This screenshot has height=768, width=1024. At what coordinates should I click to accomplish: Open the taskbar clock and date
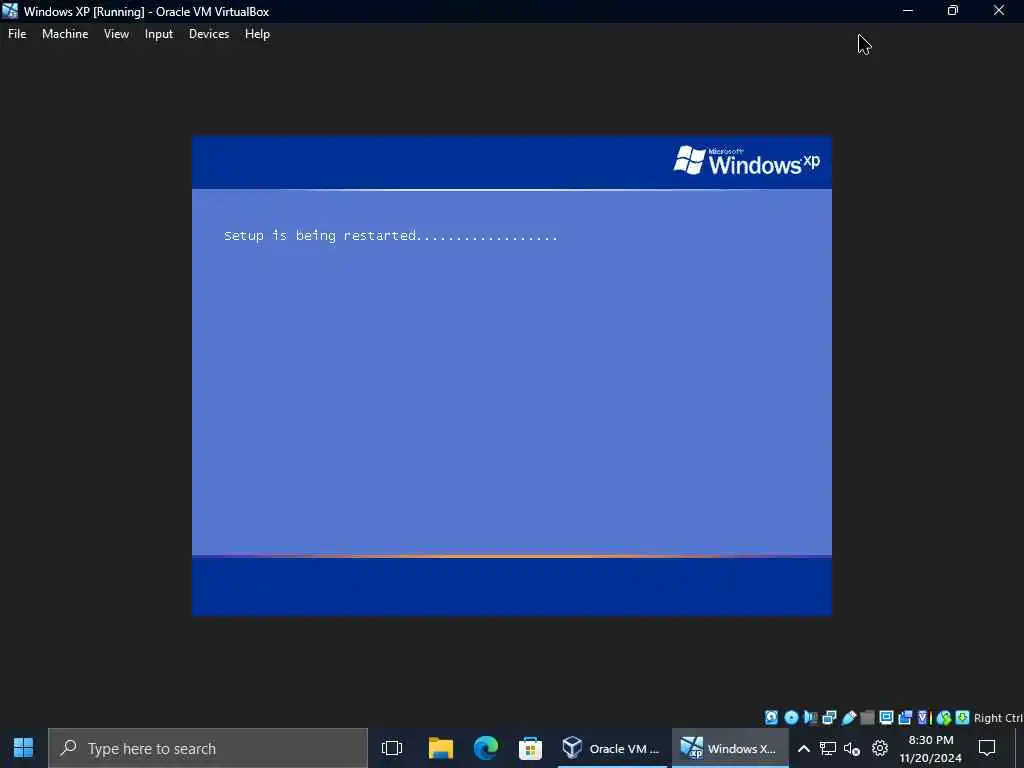931,749
